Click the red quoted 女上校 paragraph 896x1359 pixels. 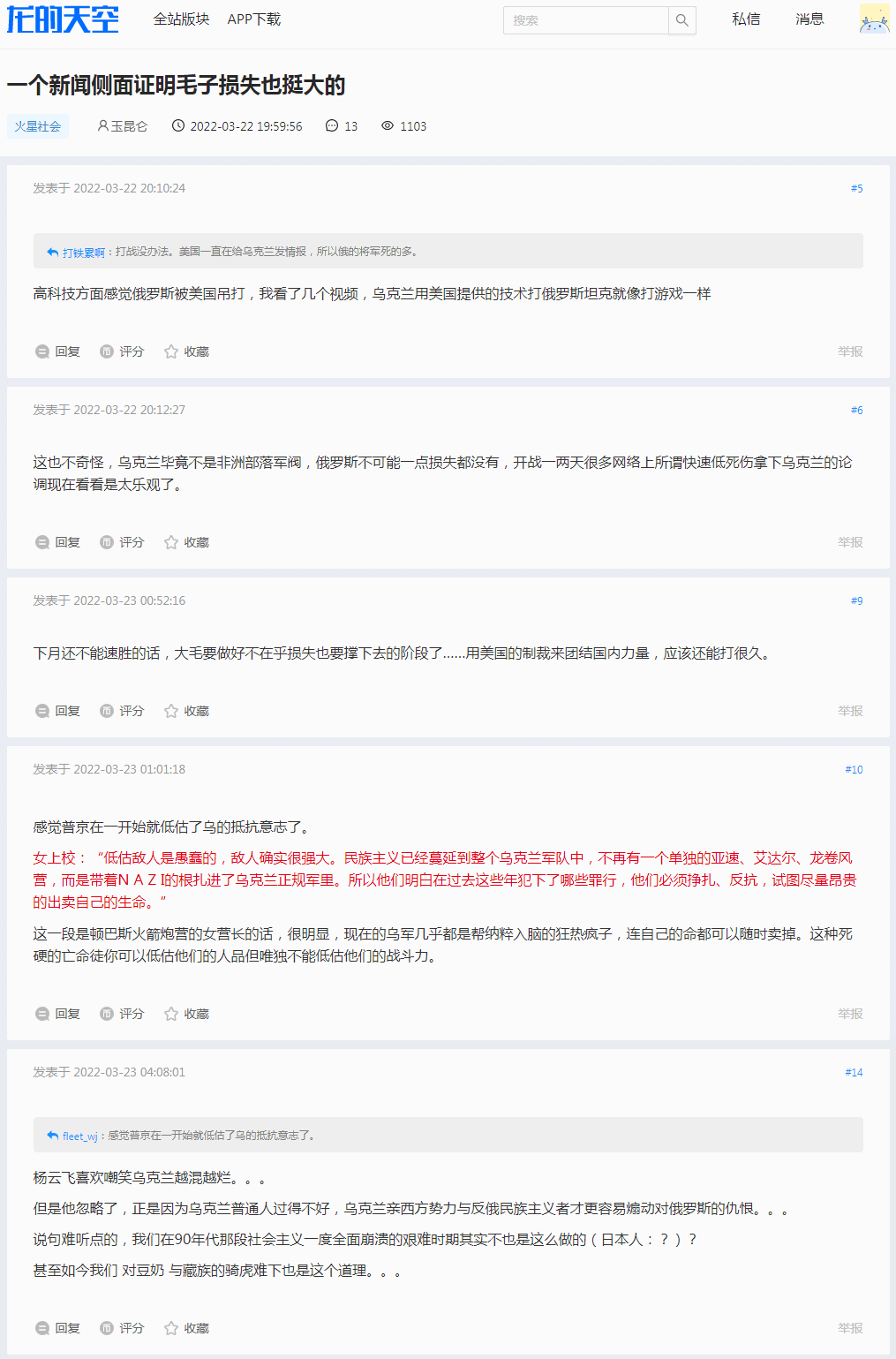tap(445, 880)
